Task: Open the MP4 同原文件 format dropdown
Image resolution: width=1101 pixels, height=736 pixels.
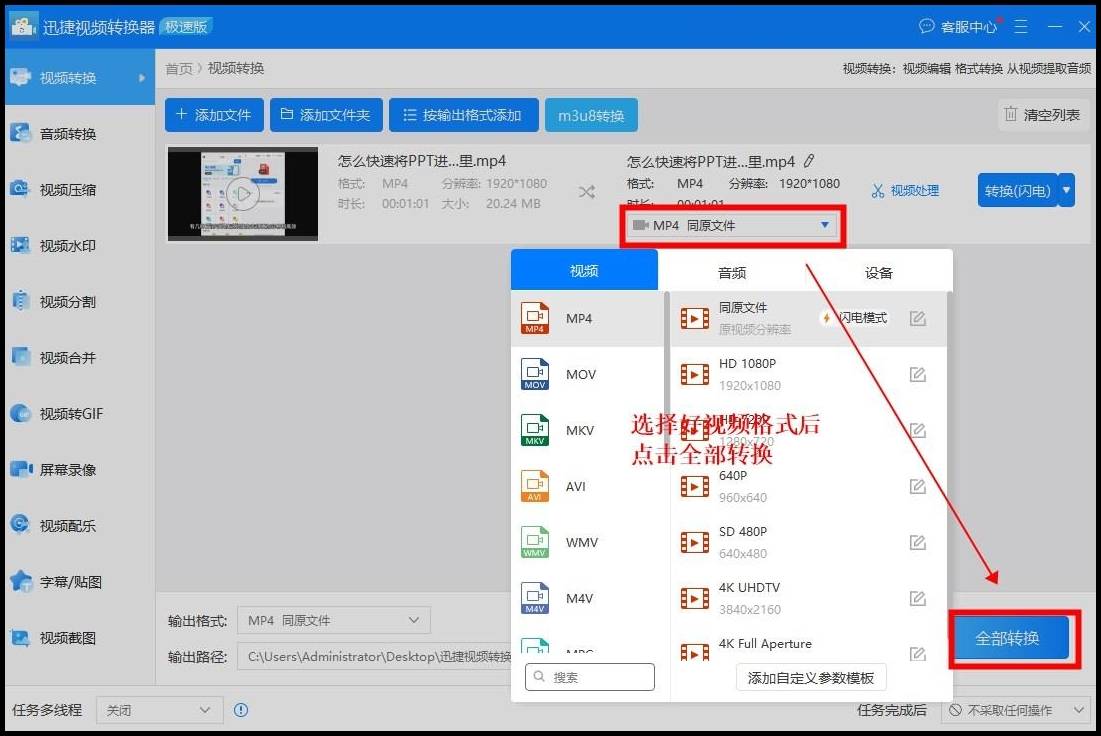Action: tap(732, 225)
